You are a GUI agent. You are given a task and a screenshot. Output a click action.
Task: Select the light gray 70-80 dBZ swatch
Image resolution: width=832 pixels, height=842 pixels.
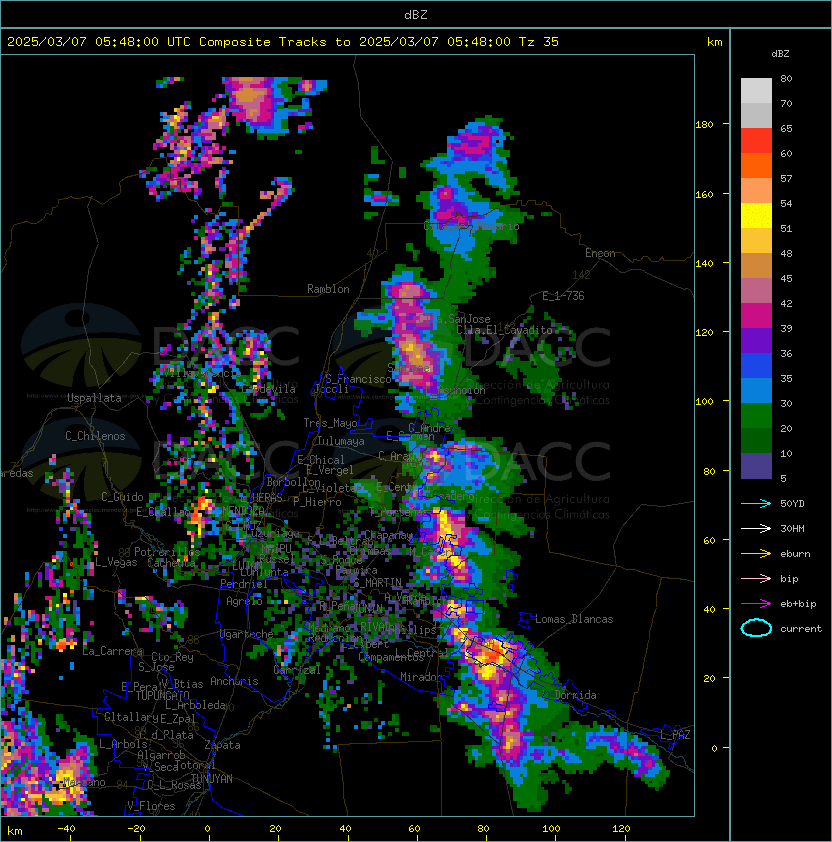pos(756,91)
